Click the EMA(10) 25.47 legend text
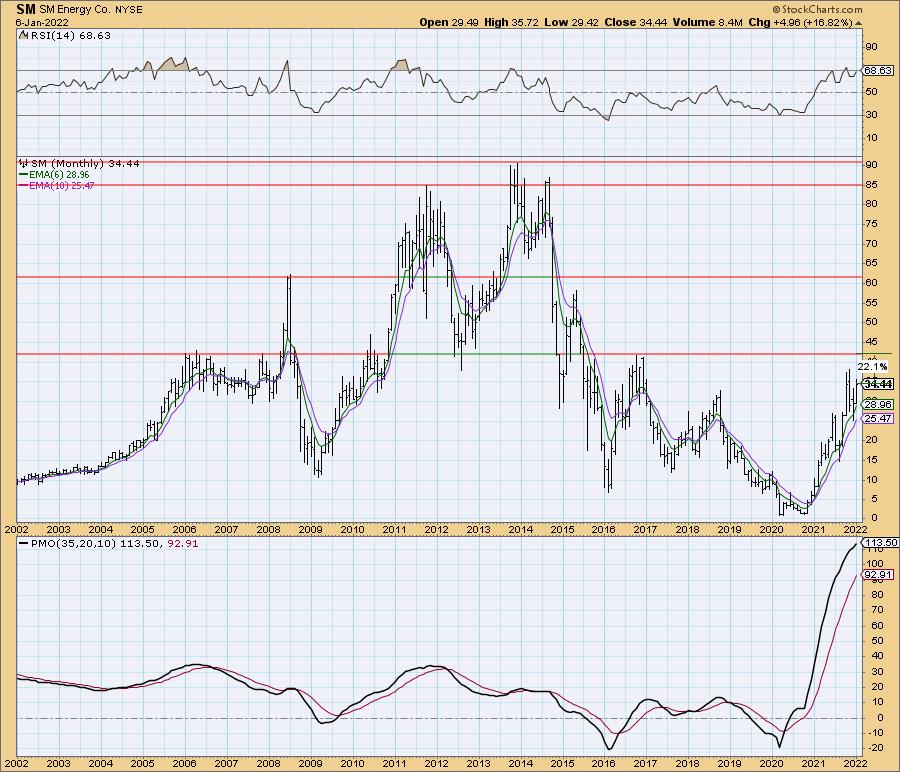The image size is (900, 772). pyautogui.click(x=61, y=185)
